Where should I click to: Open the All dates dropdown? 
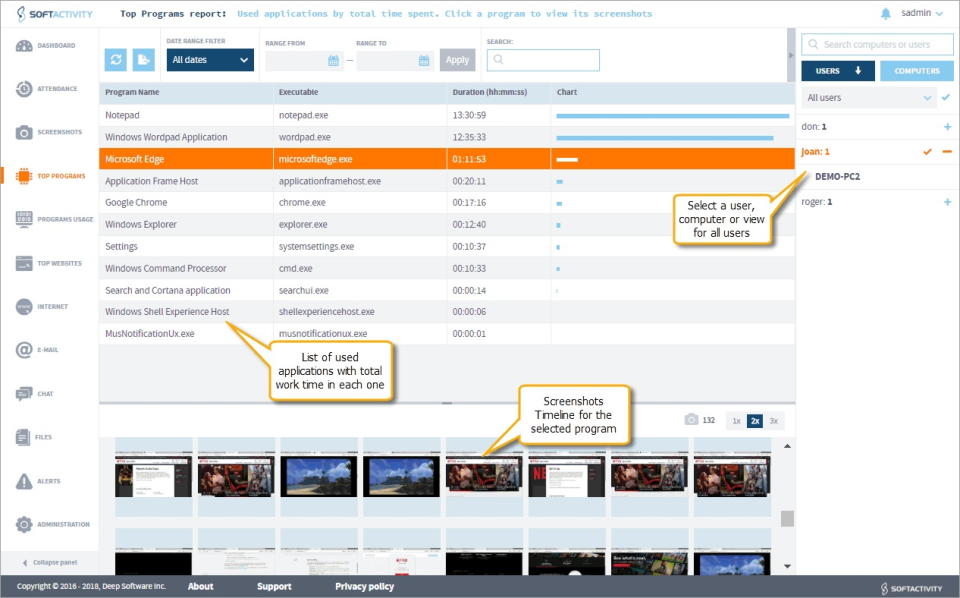(209, 60)
